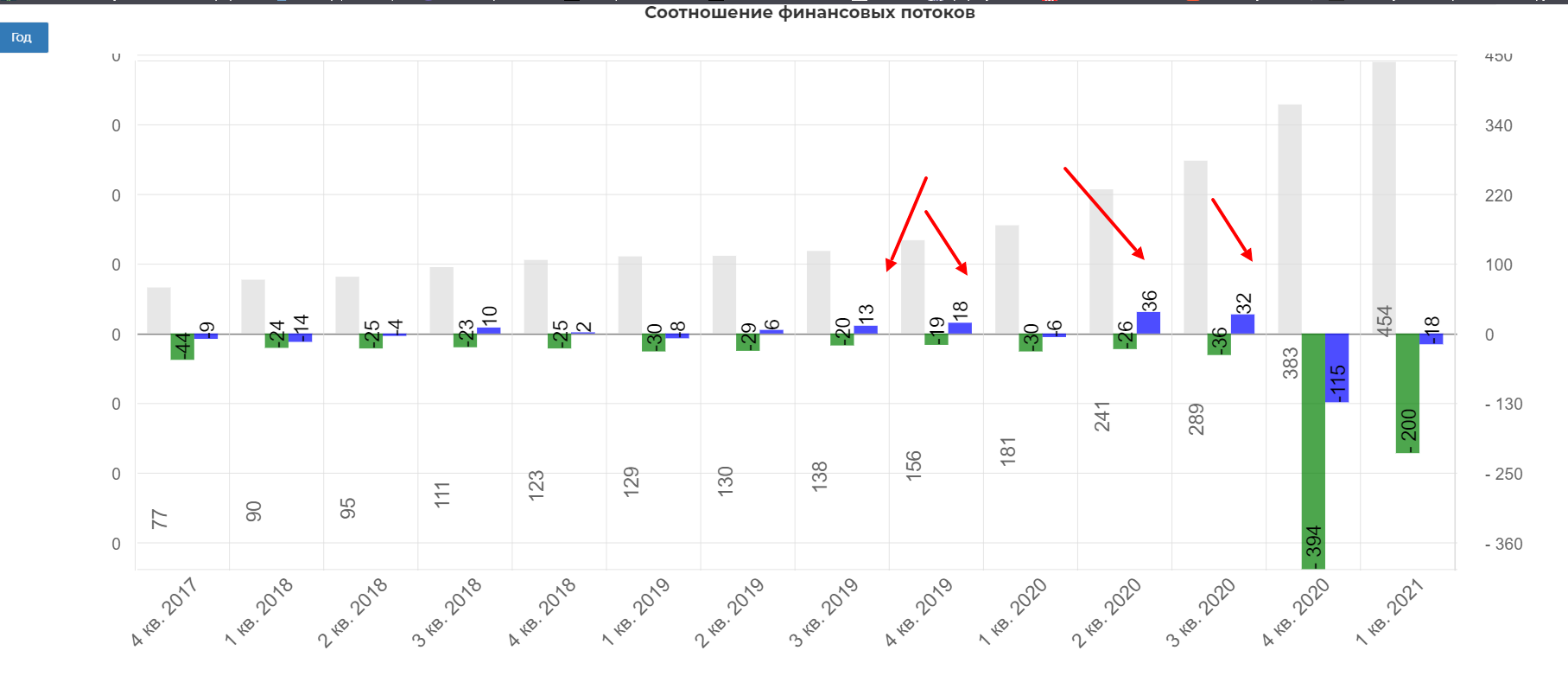Click the green bar in 1 кв. 2019

click(653, 342)
